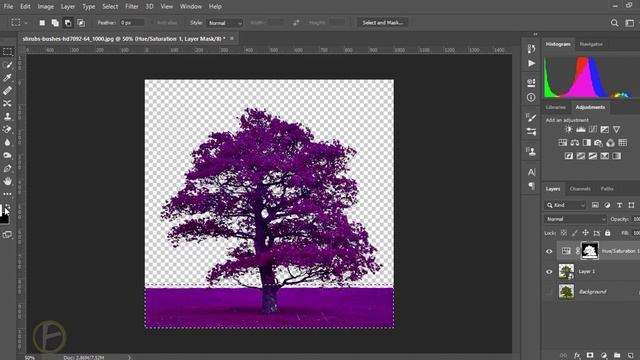Open the File menu

[x=8, y=7]
